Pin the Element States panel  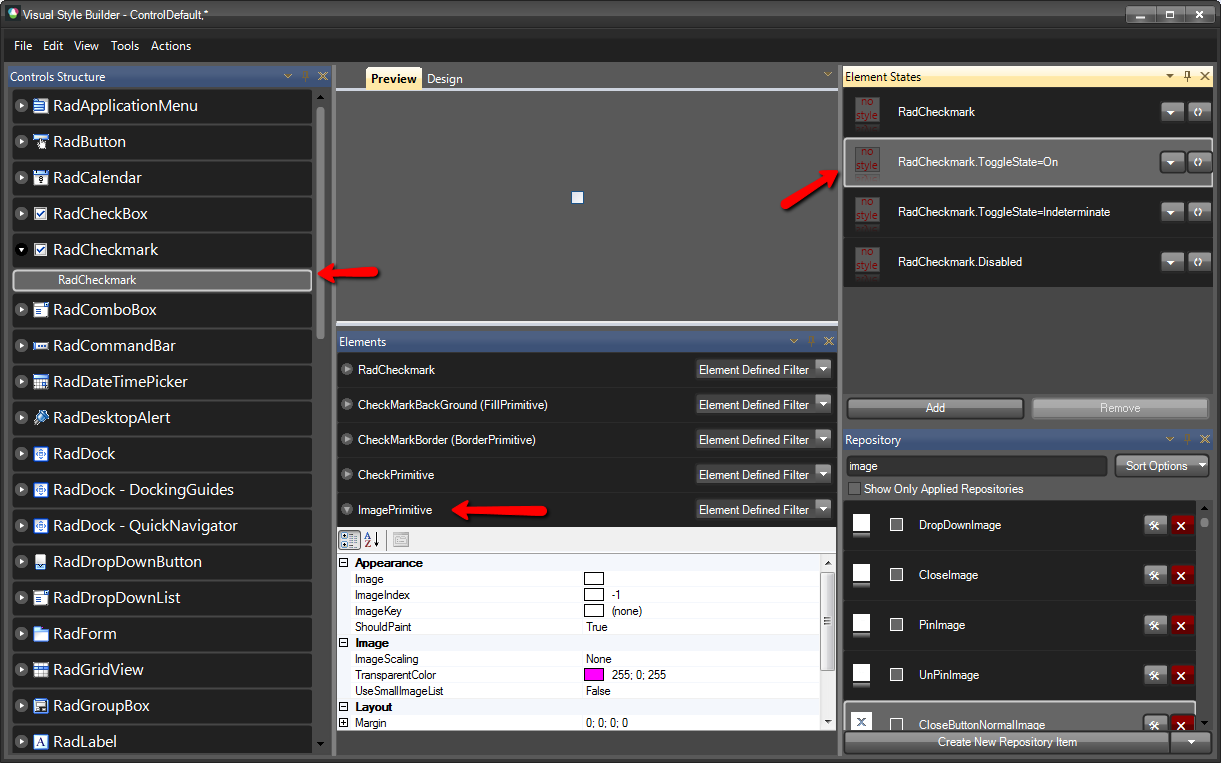(x=1187, y=76)
